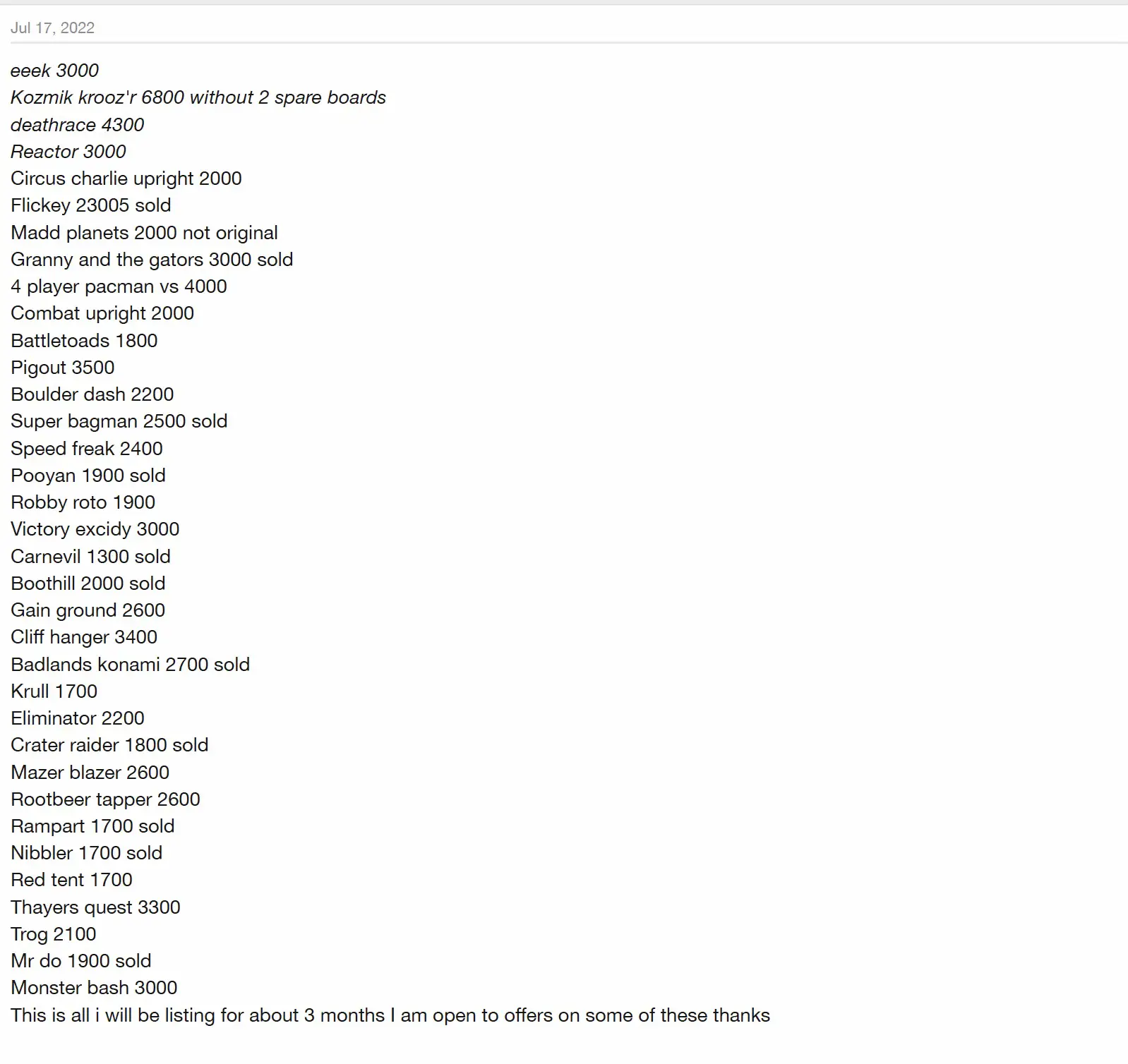
Task: Click Circus charlie upright 2000 line
Action: click(x=126, y=179)
